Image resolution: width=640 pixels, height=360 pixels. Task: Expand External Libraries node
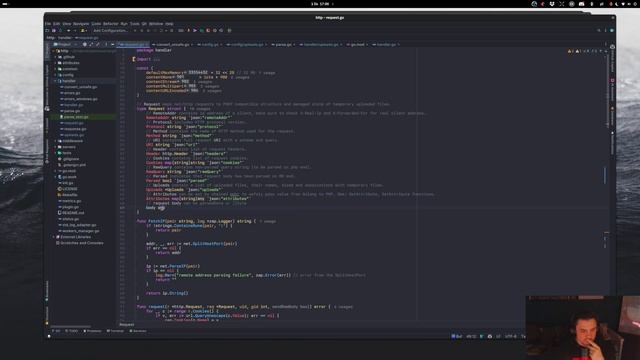pyautogui.click(x=53, y=237)
